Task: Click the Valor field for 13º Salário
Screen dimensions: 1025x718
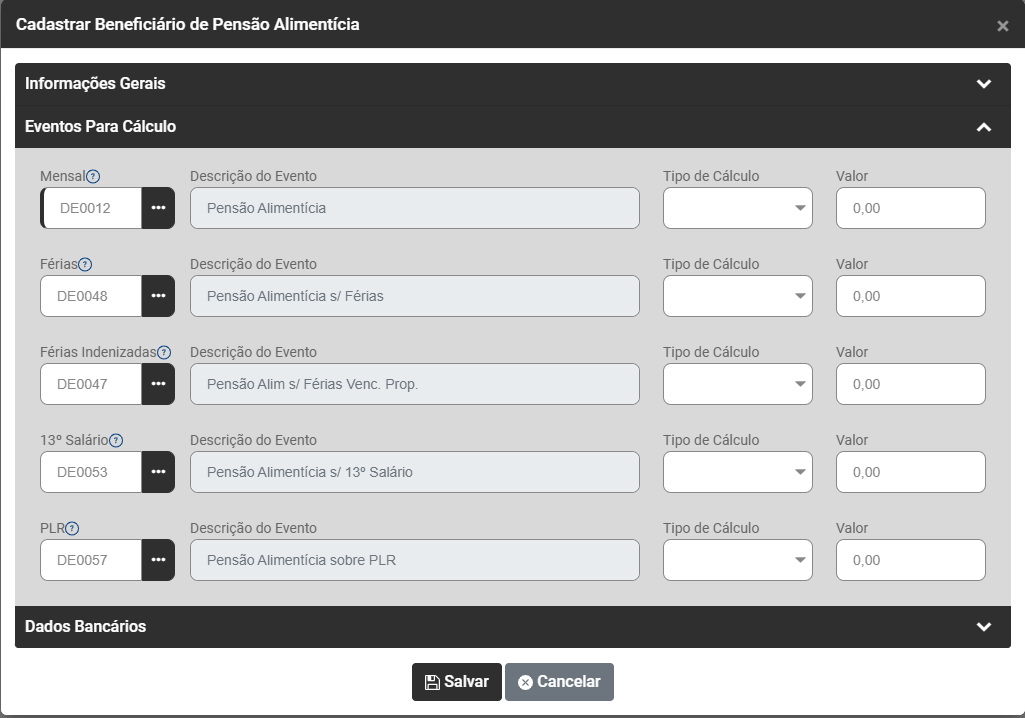Action: click(x=910, y=472)
